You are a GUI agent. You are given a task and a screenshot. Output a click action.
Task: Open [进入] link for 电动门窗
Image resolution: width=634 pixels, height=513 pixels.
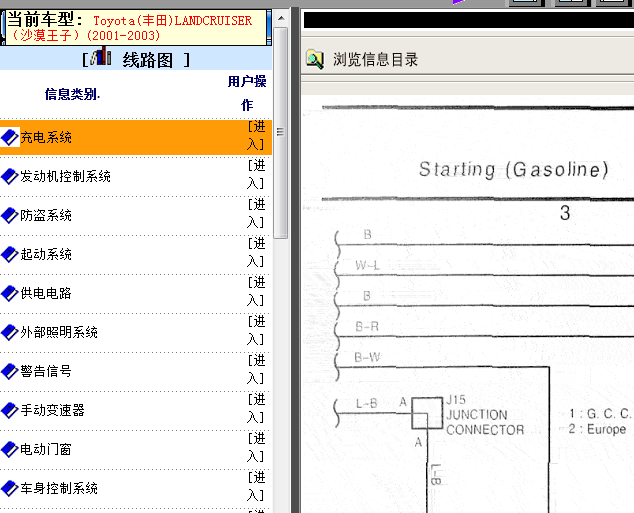coord(256,447)
